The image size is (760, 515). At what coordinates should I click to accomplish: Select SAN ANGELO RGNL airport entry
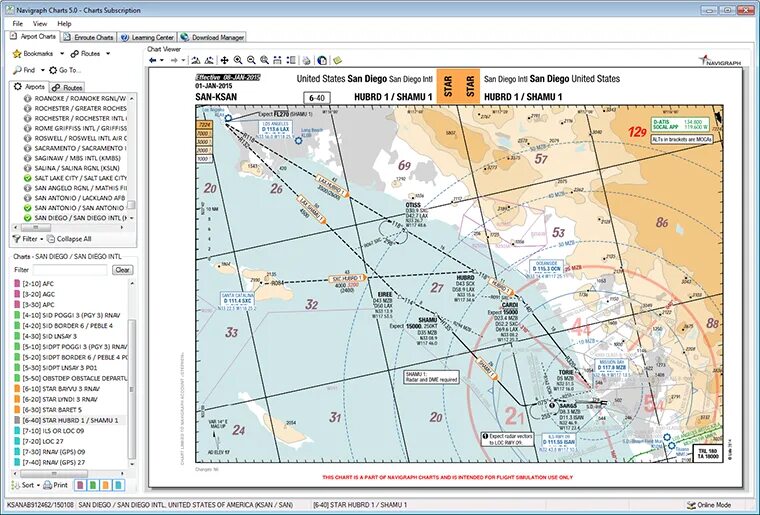point(77,188)
